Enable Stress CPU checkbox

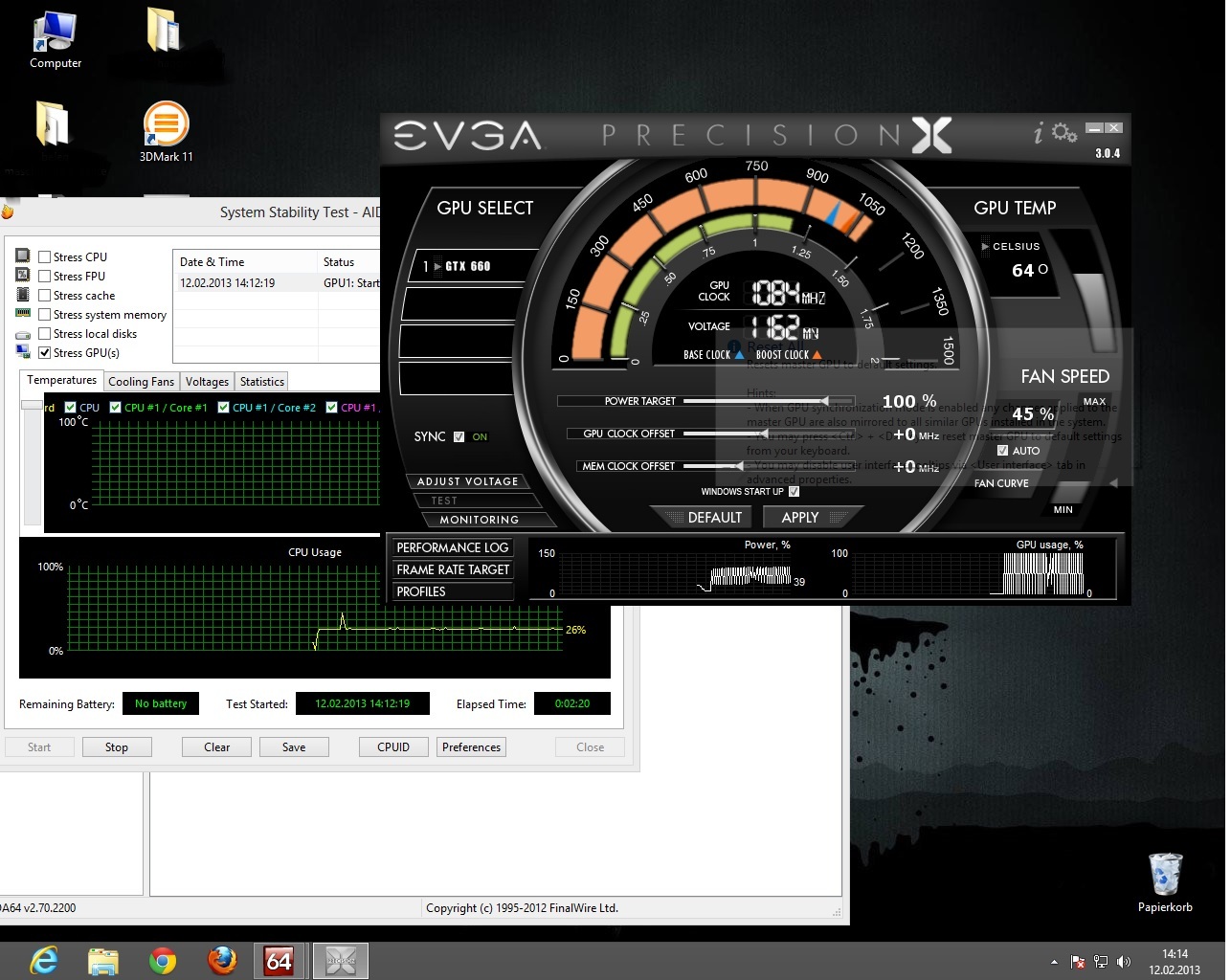tap(44, 256)
